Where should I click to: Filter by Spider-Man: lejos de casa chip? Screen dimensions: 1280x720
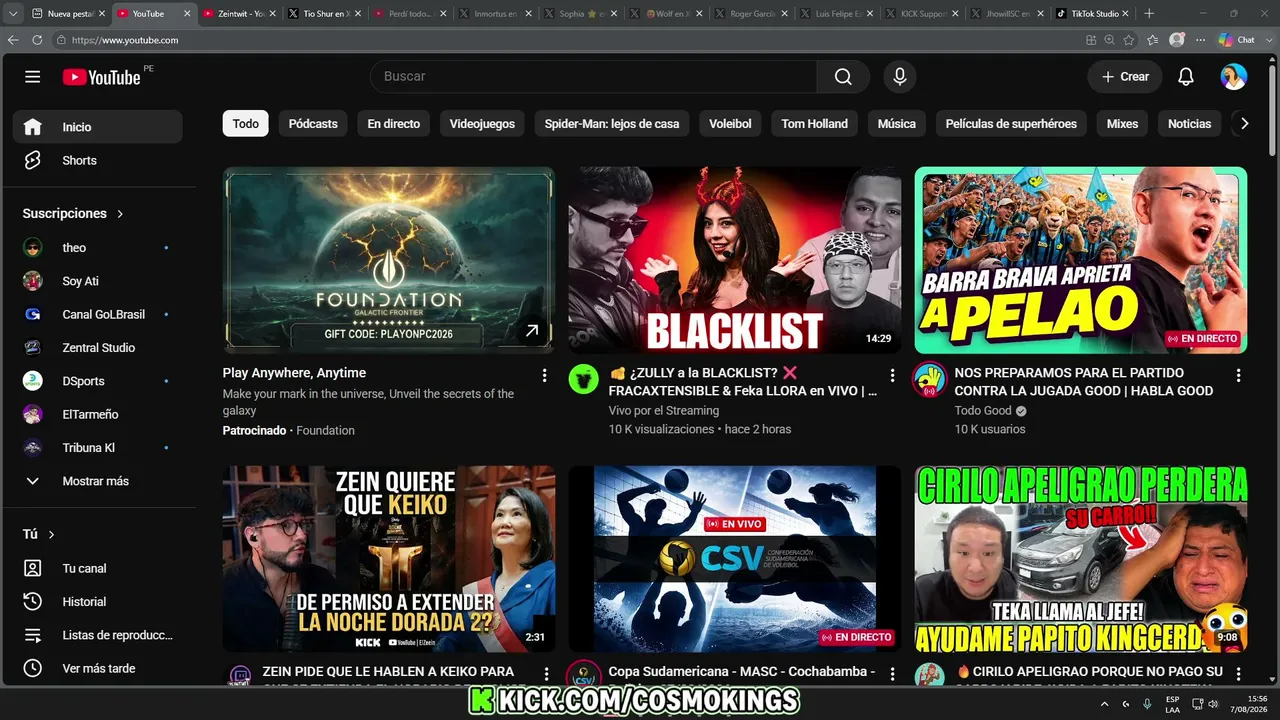(x=612, y=124)
